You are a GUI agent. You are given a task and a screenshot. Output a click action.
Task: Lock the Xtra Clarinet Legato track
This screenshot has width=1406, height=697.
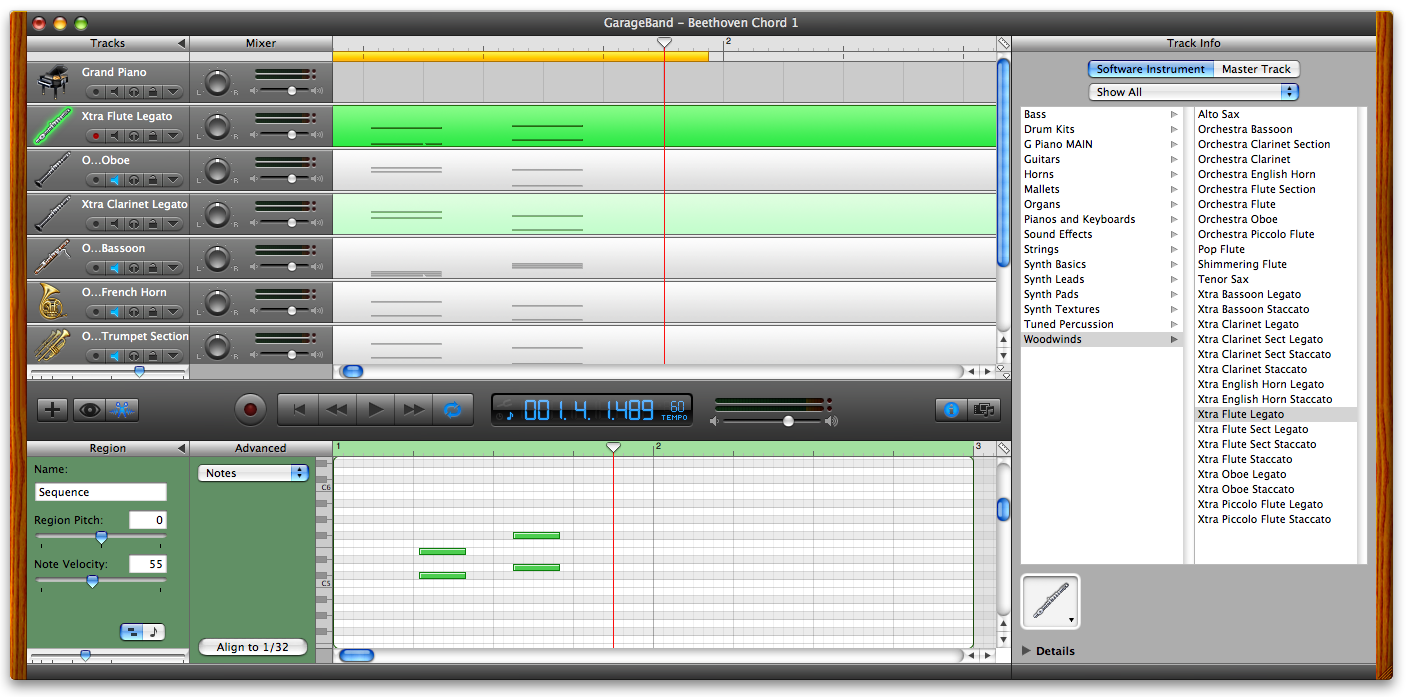(x=152, y=224)
